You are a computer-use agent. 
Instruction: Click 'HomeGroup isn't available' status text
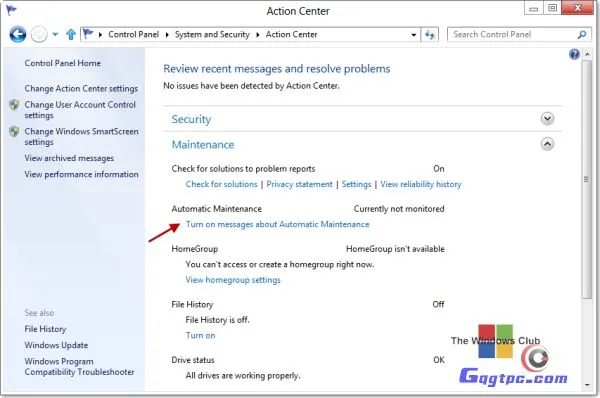tap(395, 249)
